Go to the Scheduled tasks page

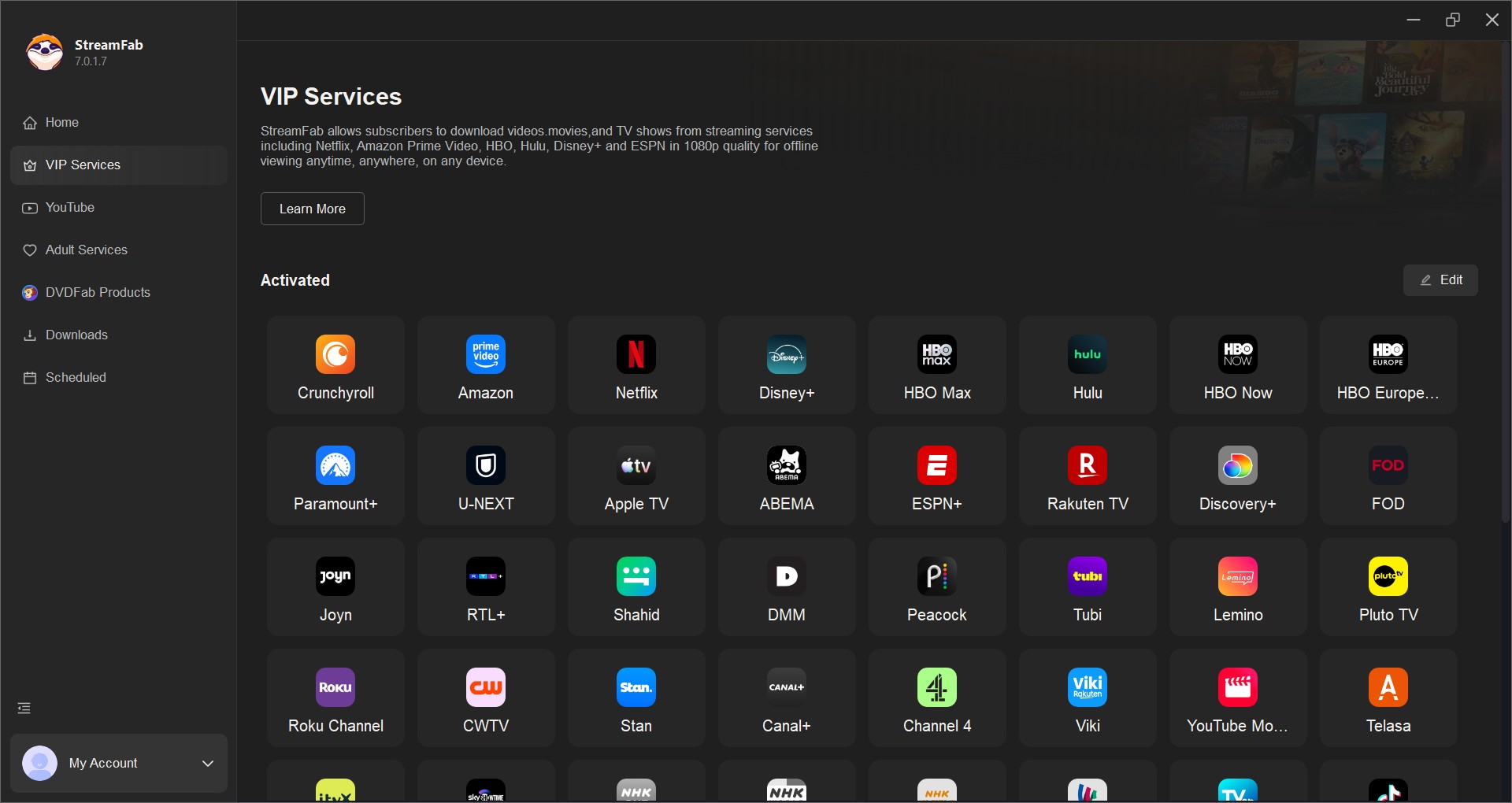tap(75, 377)
